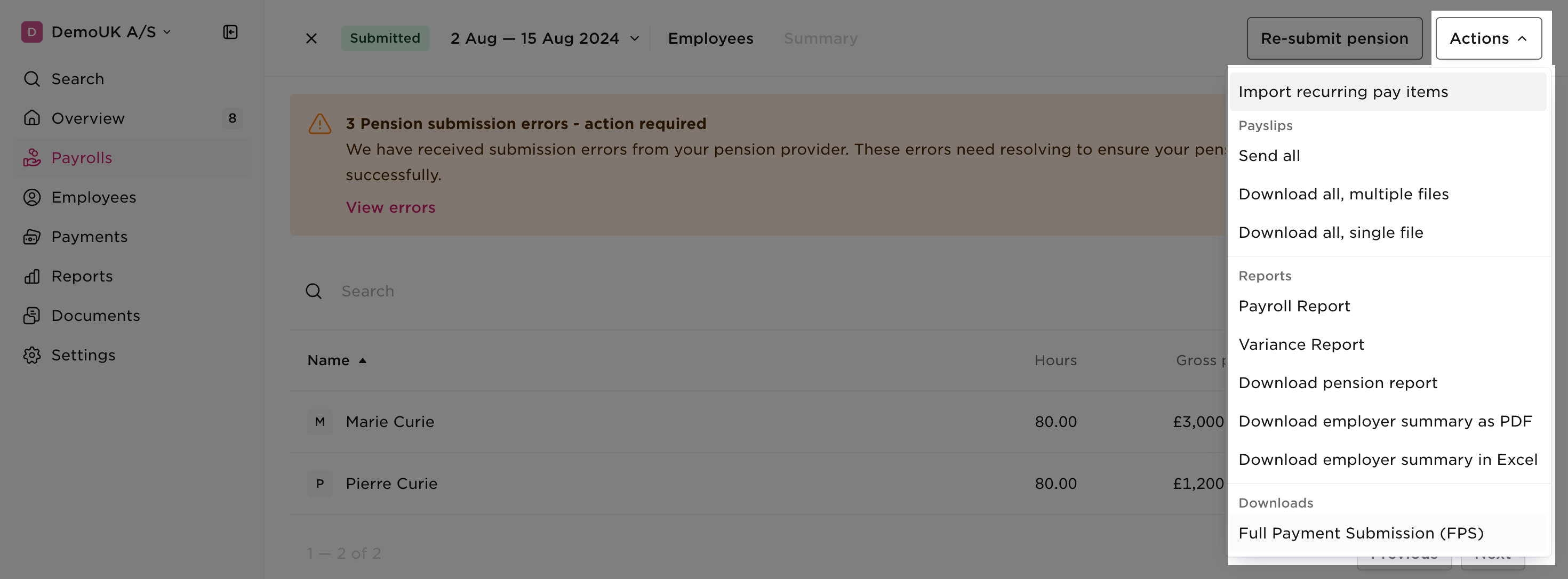Click the Employees person icon
Screen dimensions: 1568x579
pos(31,197)
